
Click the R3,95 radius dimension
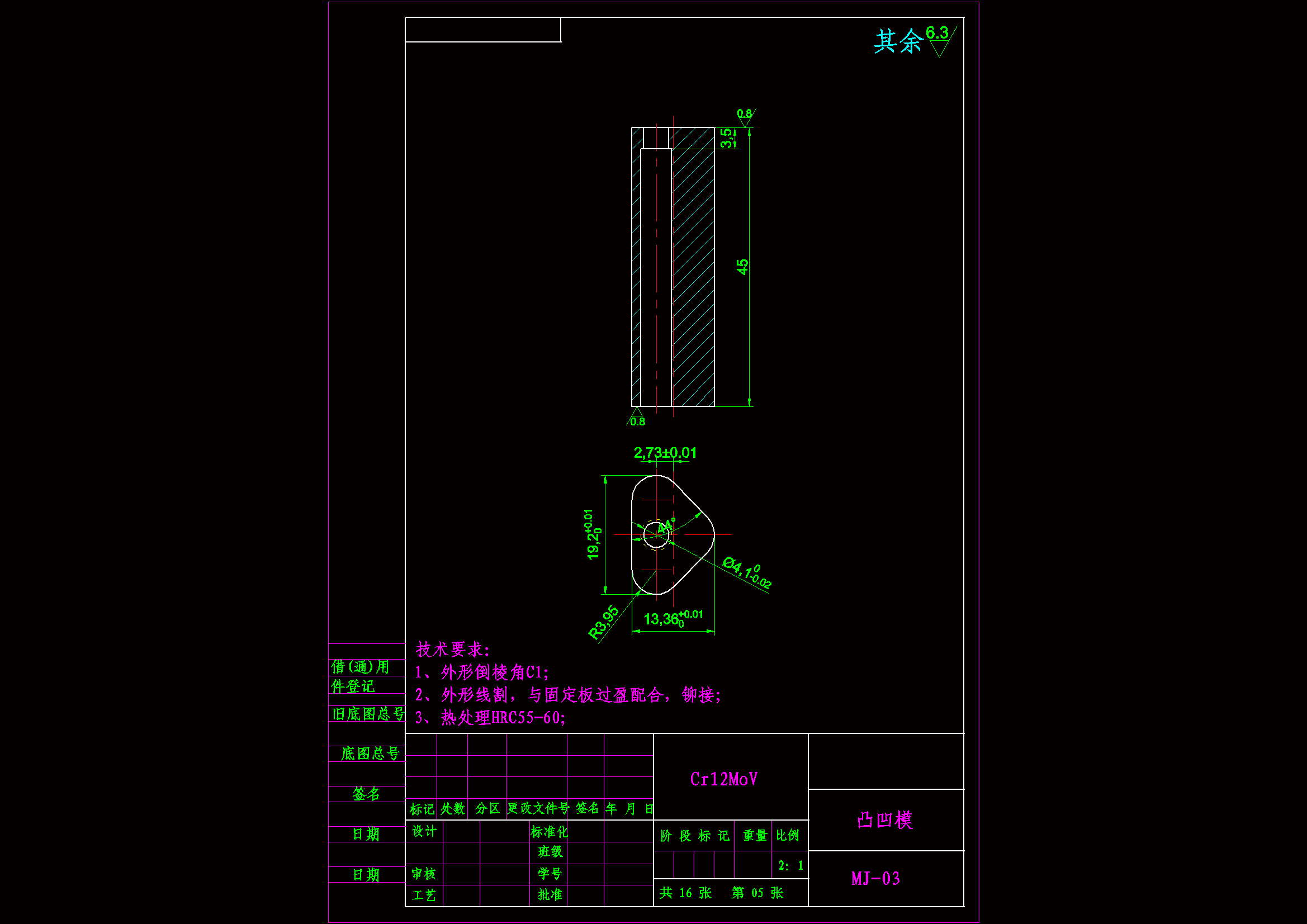[603, 622]
